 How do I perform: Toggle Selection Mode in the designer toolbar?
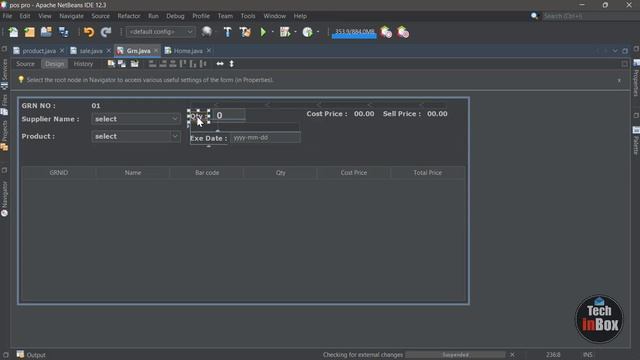point(111,64)
